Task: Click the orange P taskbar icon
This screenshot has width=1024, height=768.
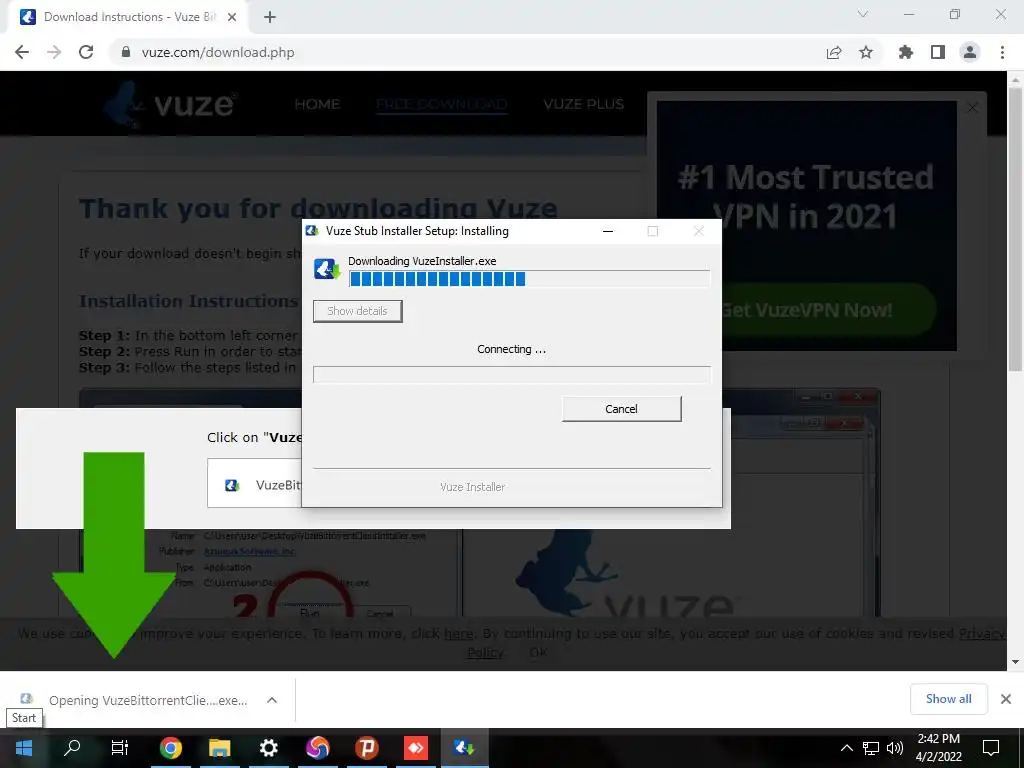Action: click(366, 748)
